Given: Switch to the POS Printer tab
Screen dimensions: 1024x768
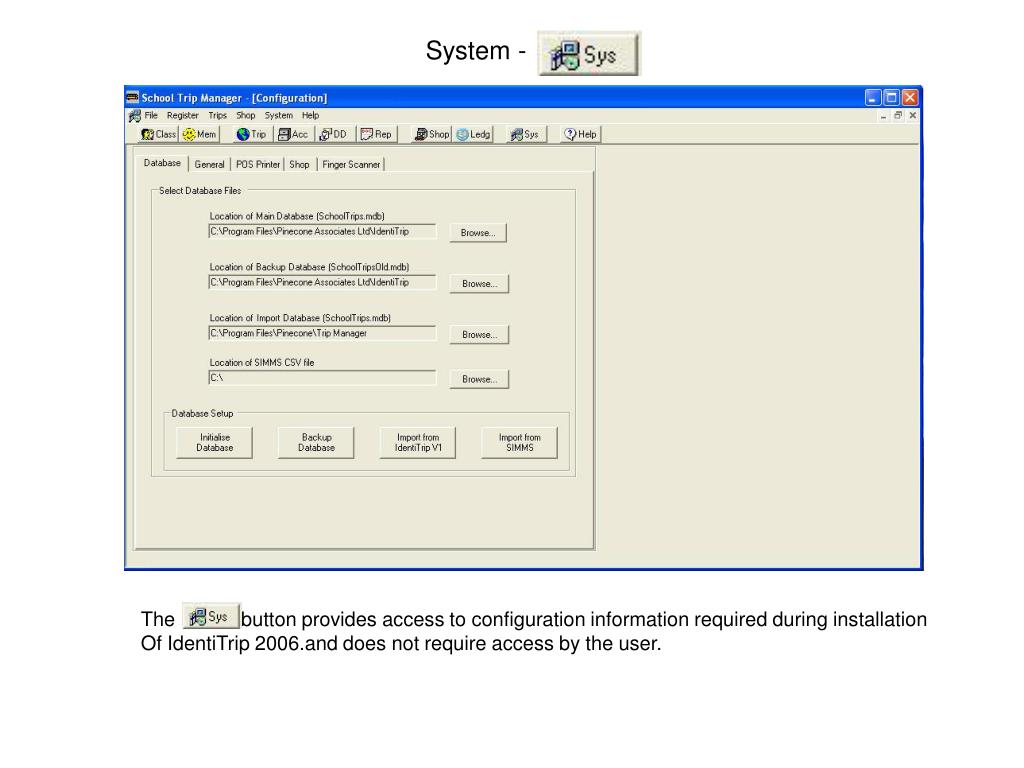Looking at the screenshot, I should pos(257,165).
